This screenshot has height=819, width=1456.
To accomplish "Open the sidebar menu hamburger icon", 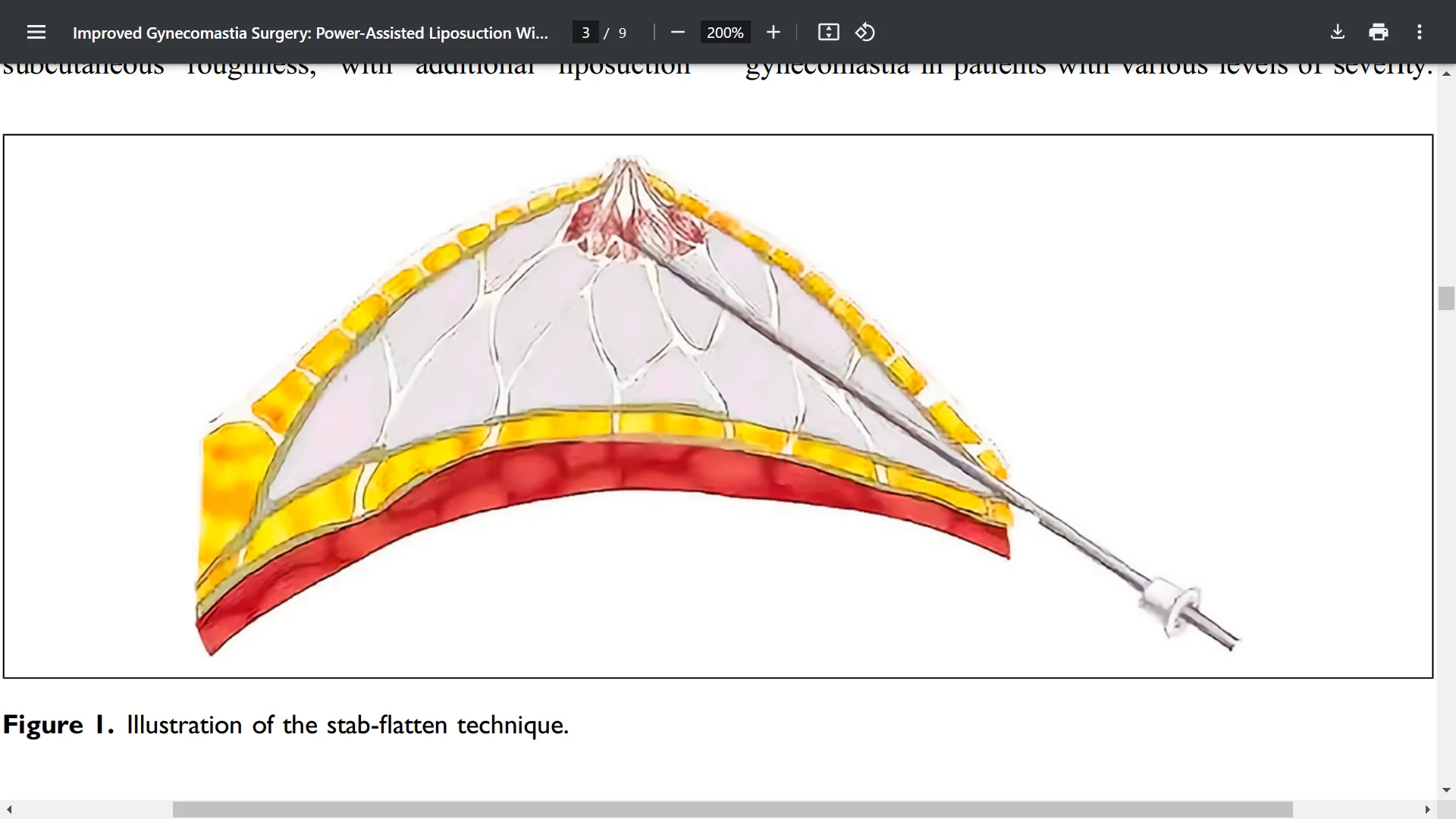I will click(x=36, y=32).
